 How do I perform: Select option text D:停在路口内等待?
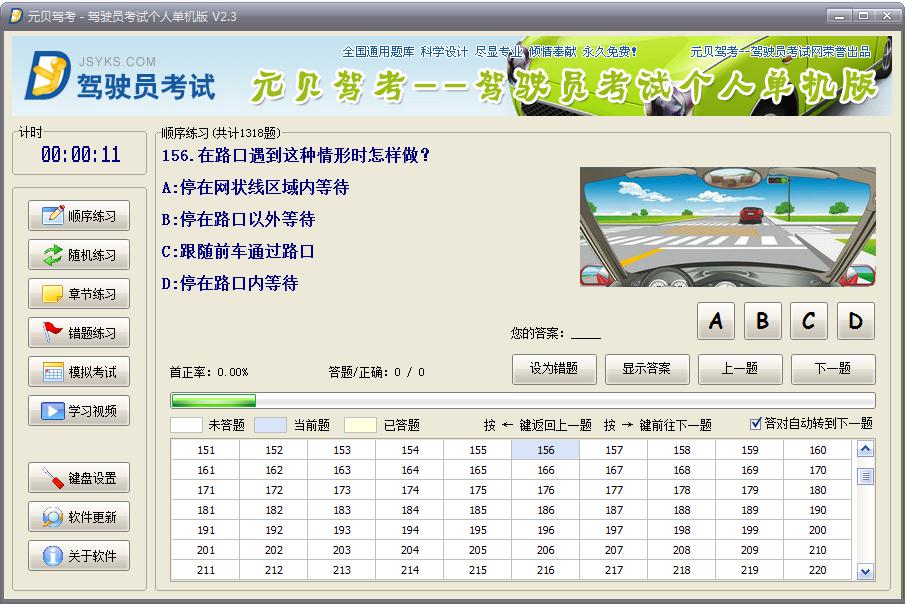pyautogui.click(x=230, y=283)
